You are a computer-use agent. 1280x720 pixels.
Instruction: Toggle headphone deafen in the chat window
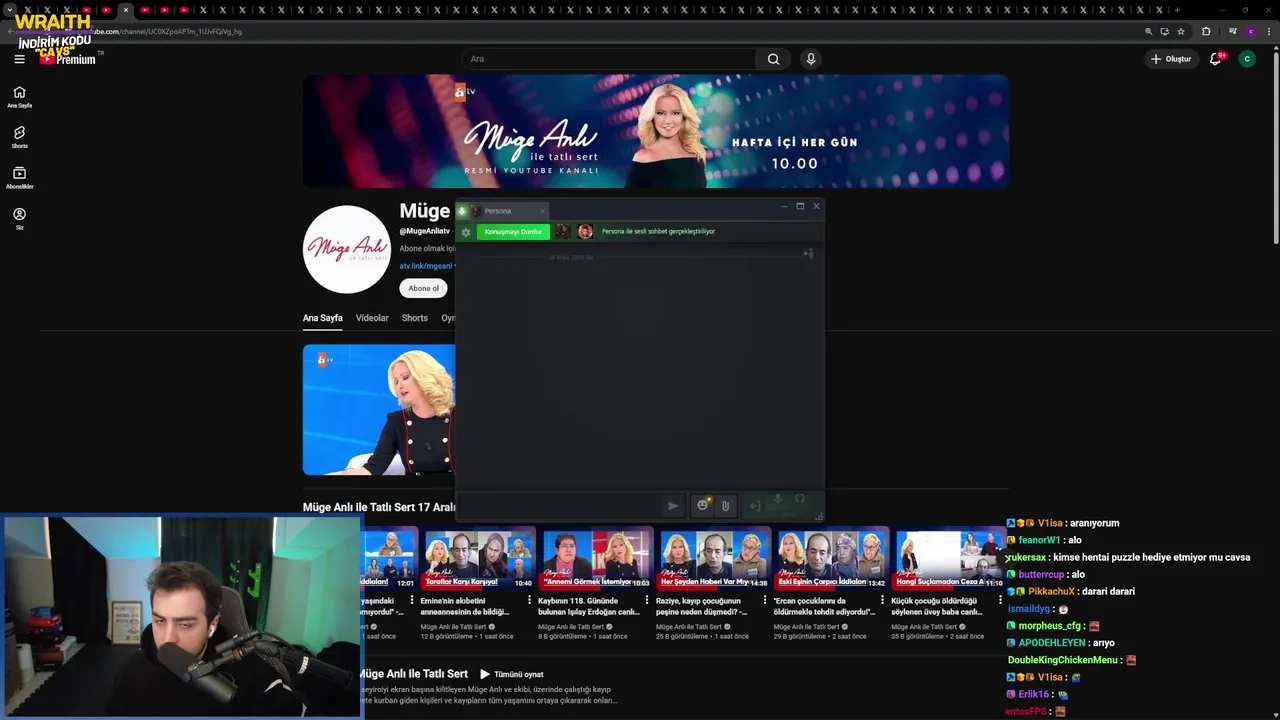800,499
